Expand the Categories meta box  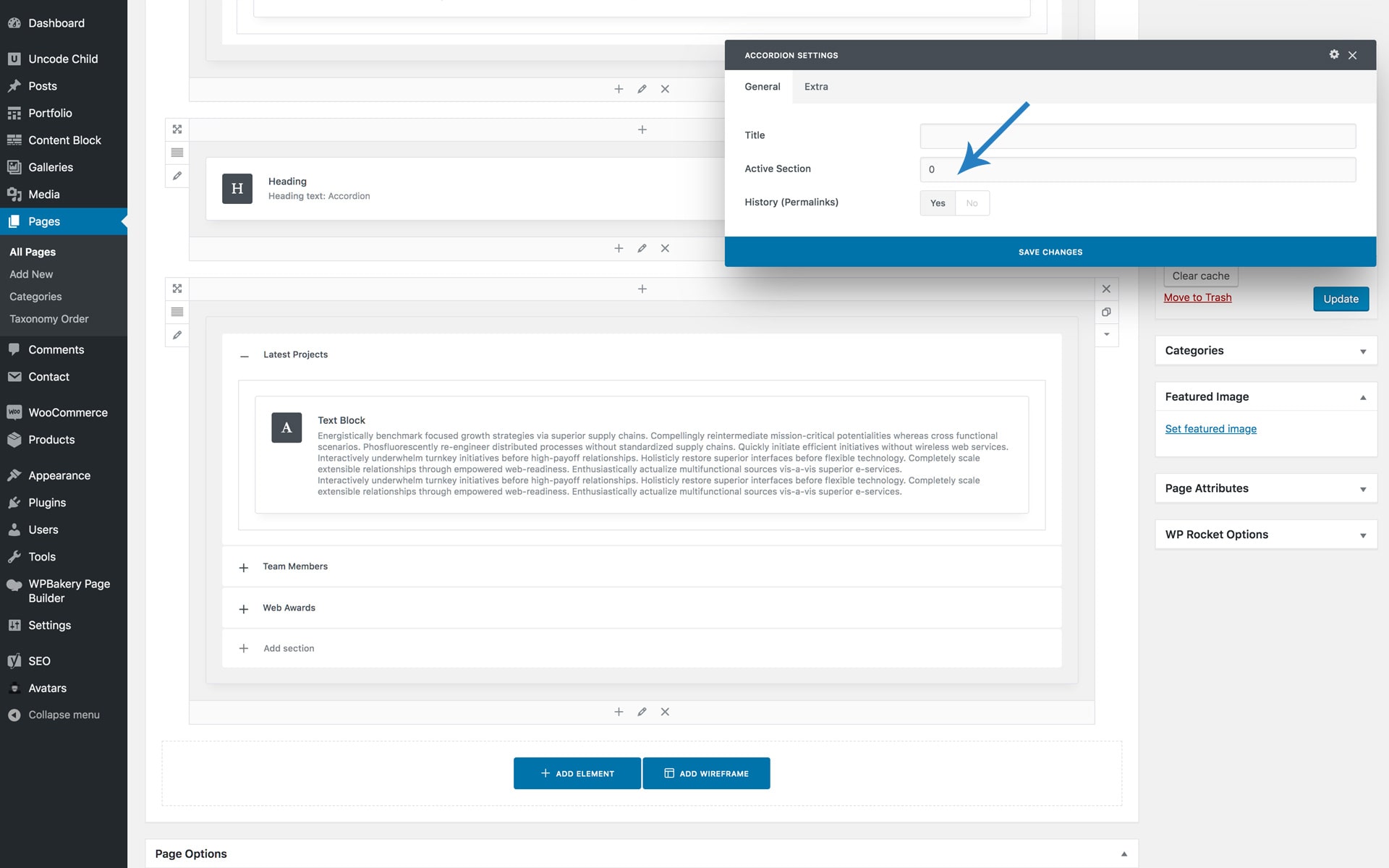pyautogui.click(x=1362, y=351)
